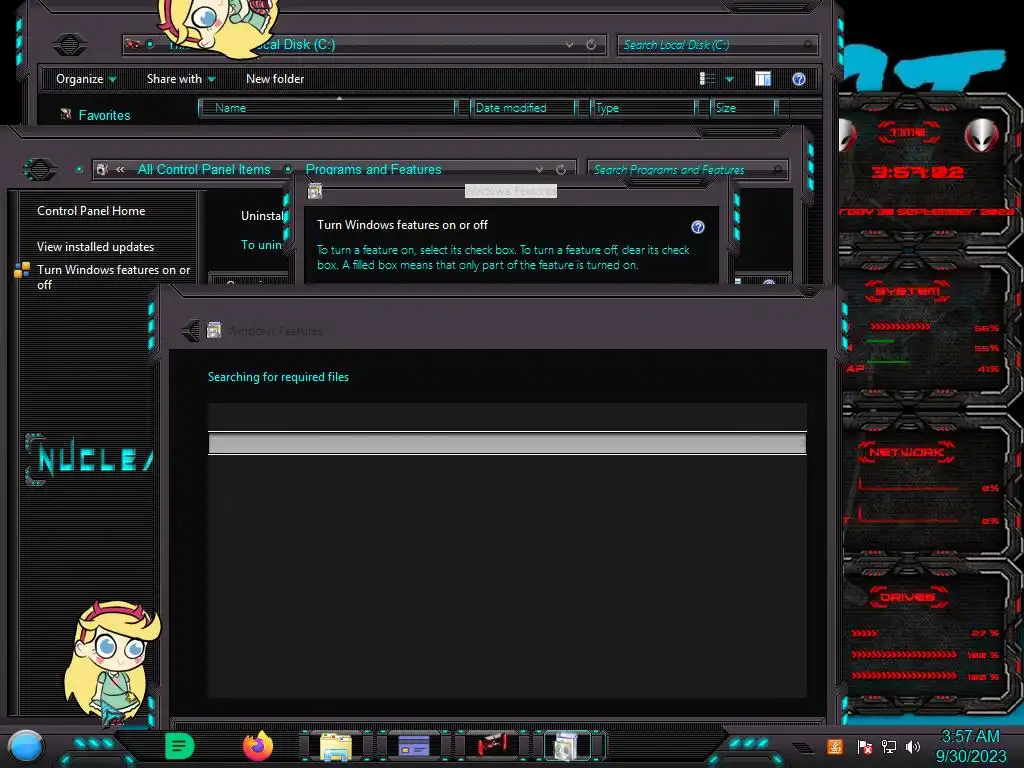Go to All Control Panel Items breadcrumb

coord(204,170)
